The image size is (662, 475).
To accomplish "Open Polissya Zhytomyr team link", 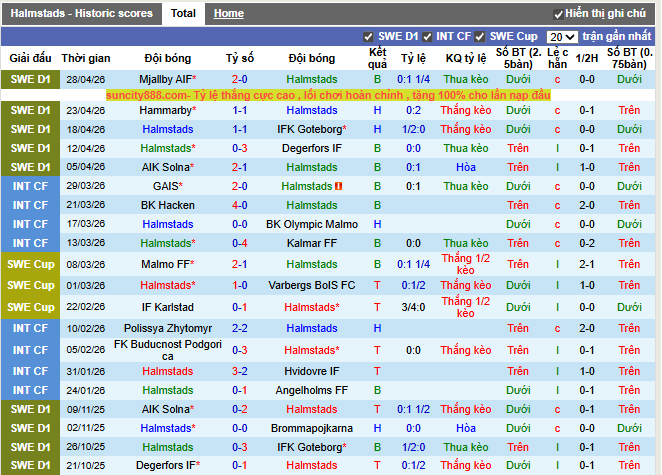I will pyautogui.click(x=168, y=328).
